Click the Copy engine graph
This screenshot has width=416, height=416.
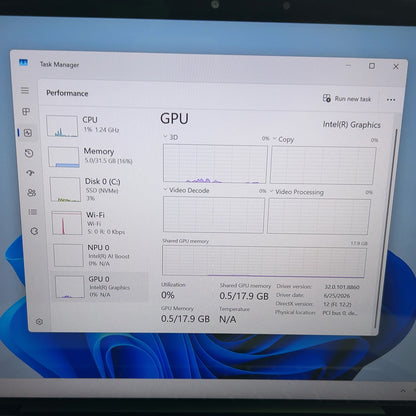(x=323, y=166)
